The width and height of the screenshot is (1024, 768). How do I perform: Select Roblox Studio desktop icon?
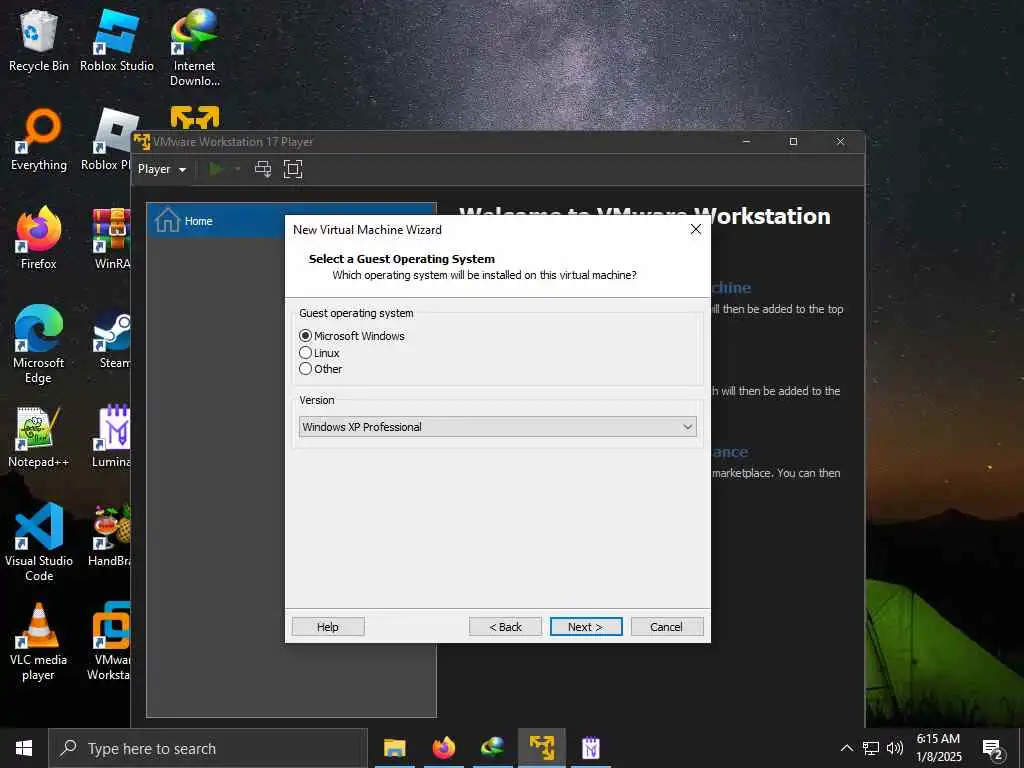[x=117, y=40]
